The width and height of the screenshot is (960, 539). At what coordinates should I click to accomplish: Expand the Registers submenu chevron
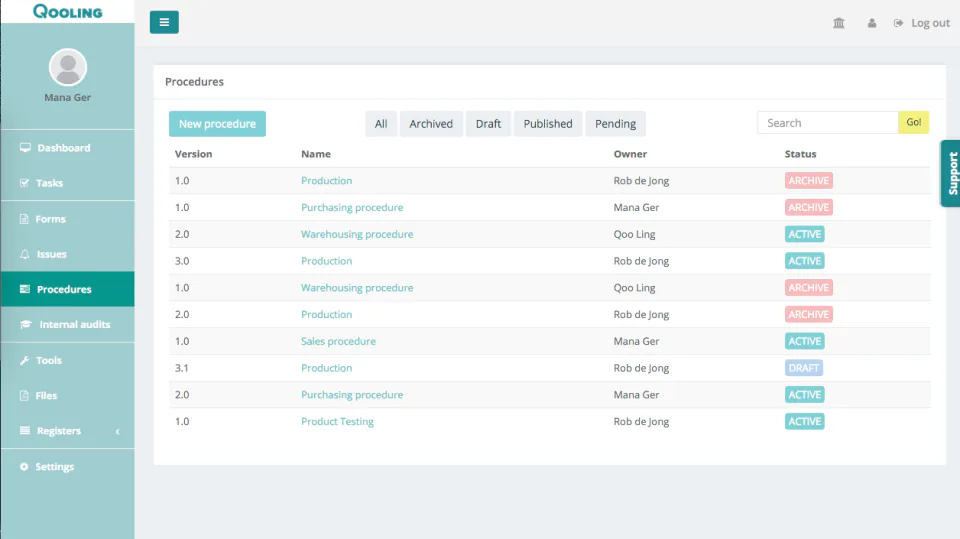point(118,431)
